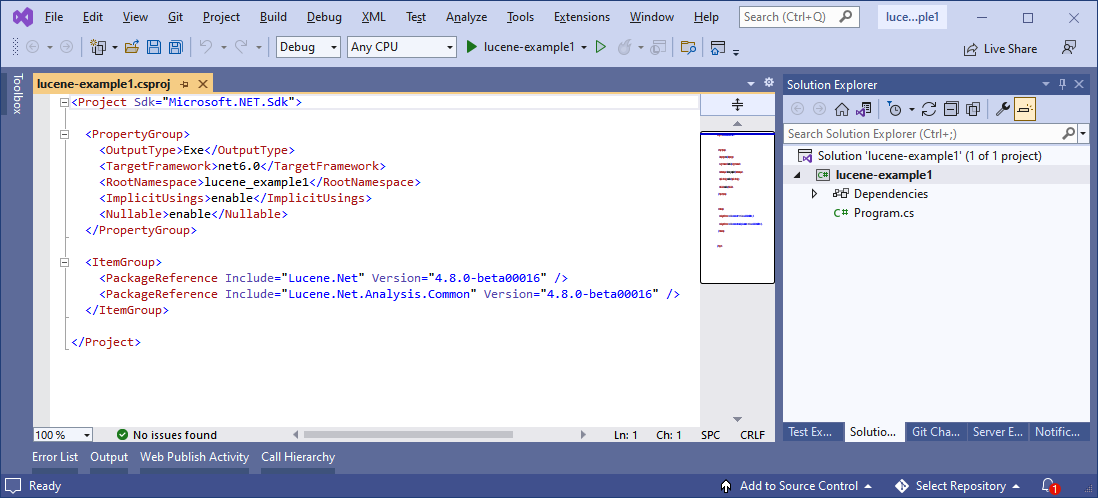1098x498 pixels.
Task: Pin the lucene-example1.csproj tab
Action: 185,85
